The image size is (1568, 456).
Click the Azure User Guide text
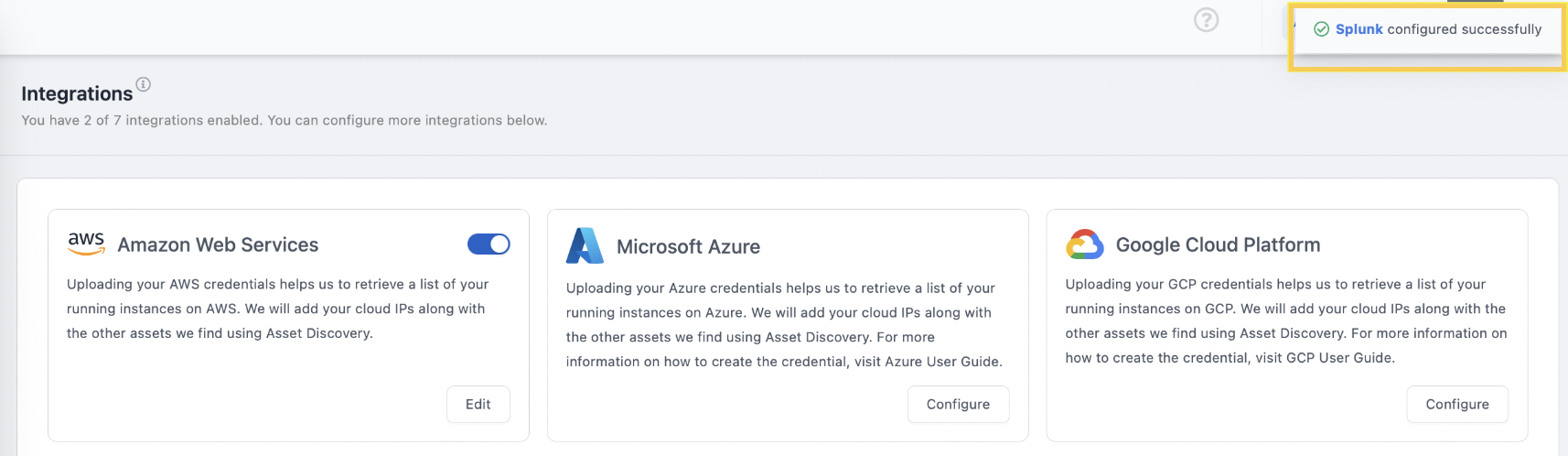(x=942, y=362)
